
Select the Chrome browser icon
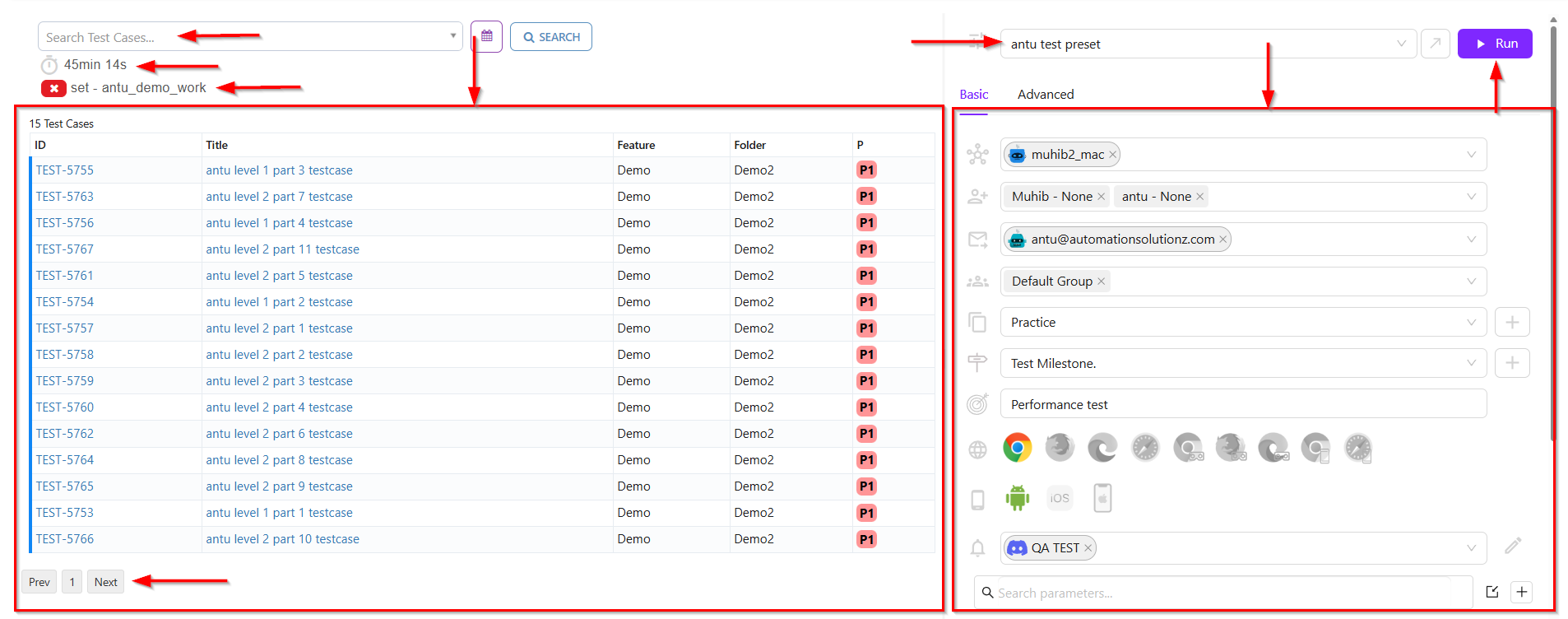coord(1017,448)
